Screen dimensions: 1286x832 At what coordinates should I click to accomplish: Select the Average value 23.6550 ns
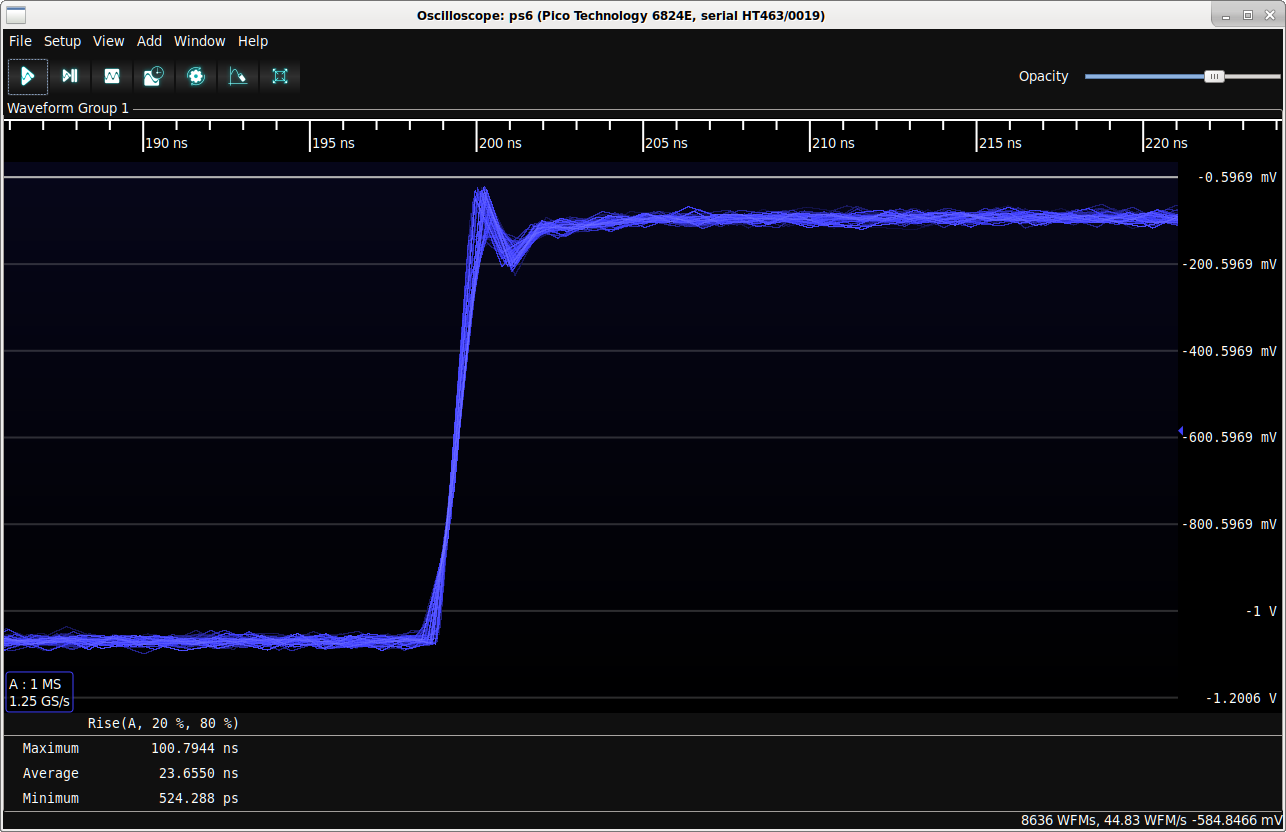199,773
